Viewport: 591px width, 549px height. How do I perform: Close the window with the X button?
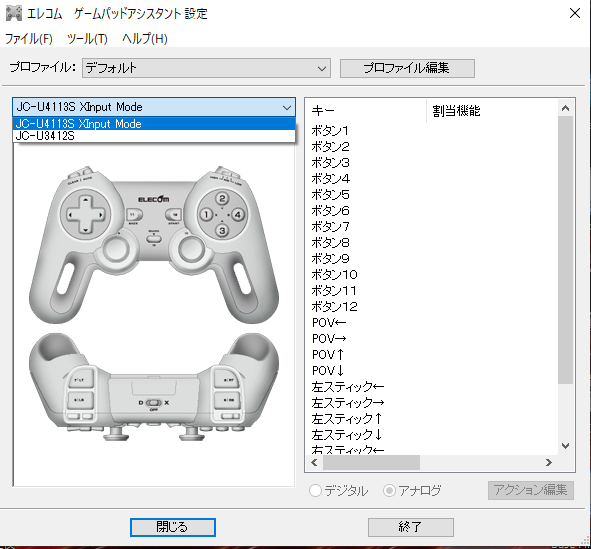click(575, 13)
